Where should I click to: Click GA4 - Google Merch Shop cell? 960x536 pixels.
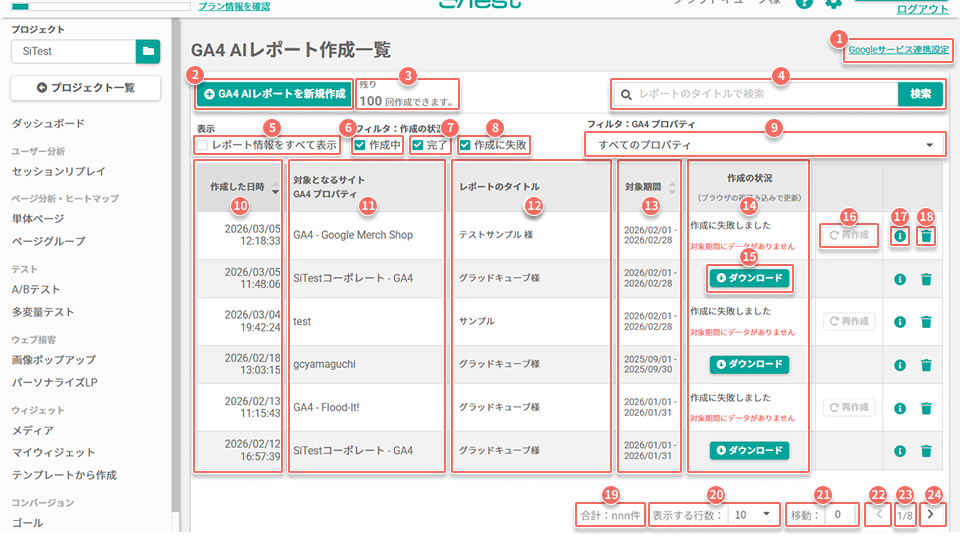[x=353, y=235]
